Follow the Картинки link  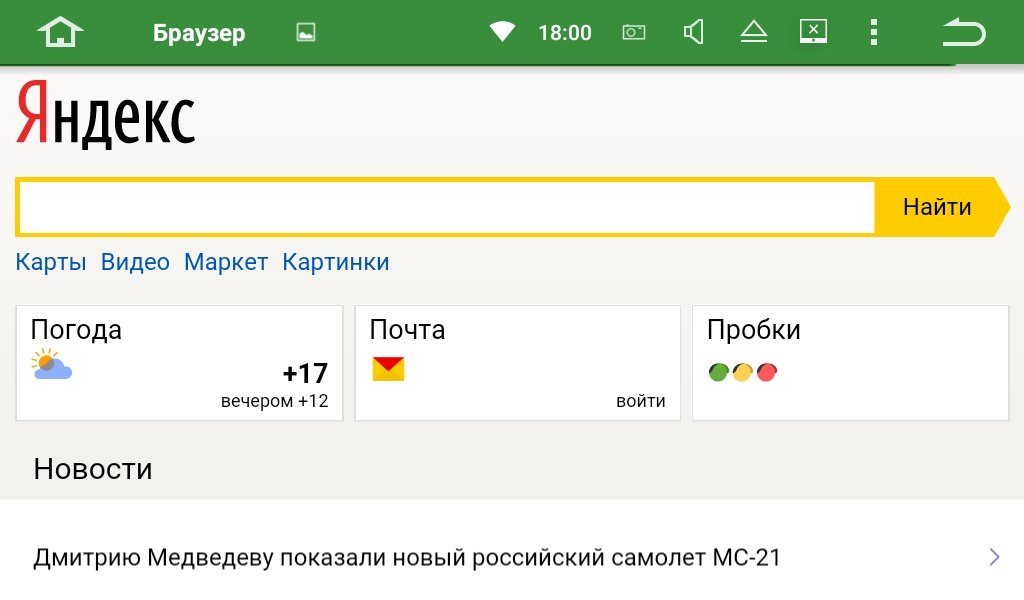[336, 261]
